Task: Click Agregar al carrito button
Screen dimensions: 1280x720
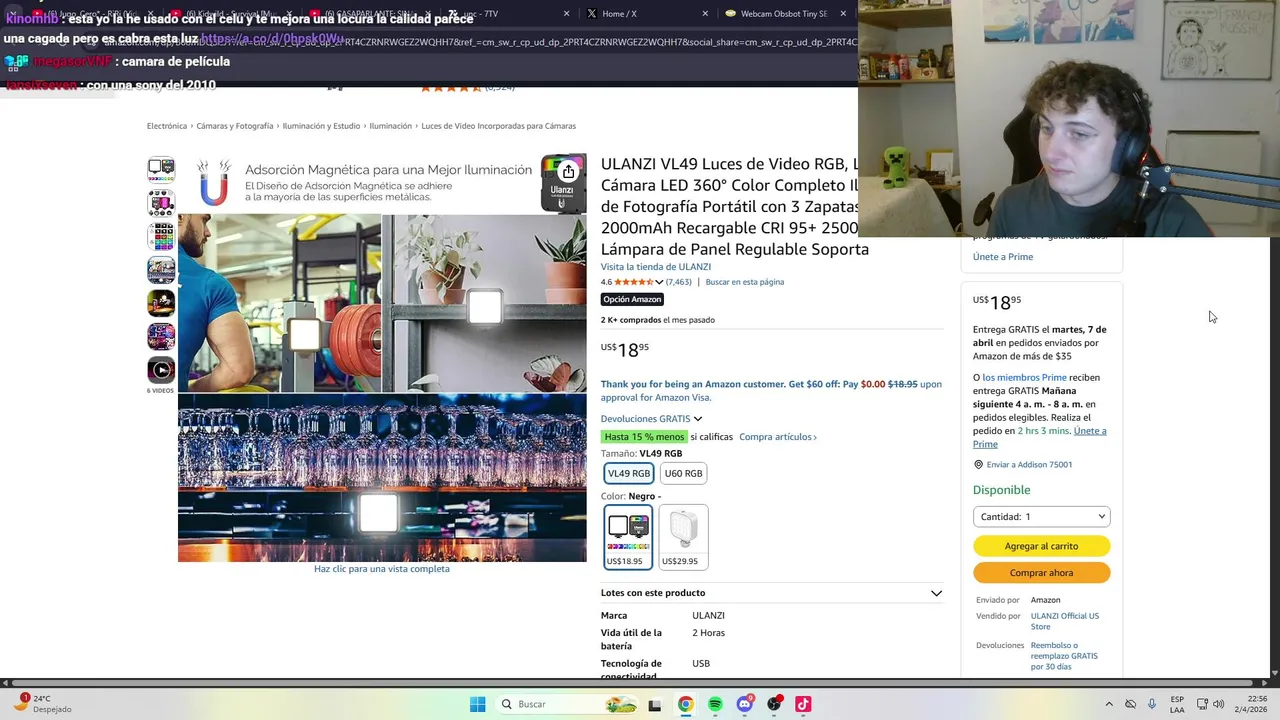Action: [x=1041, y=546]
